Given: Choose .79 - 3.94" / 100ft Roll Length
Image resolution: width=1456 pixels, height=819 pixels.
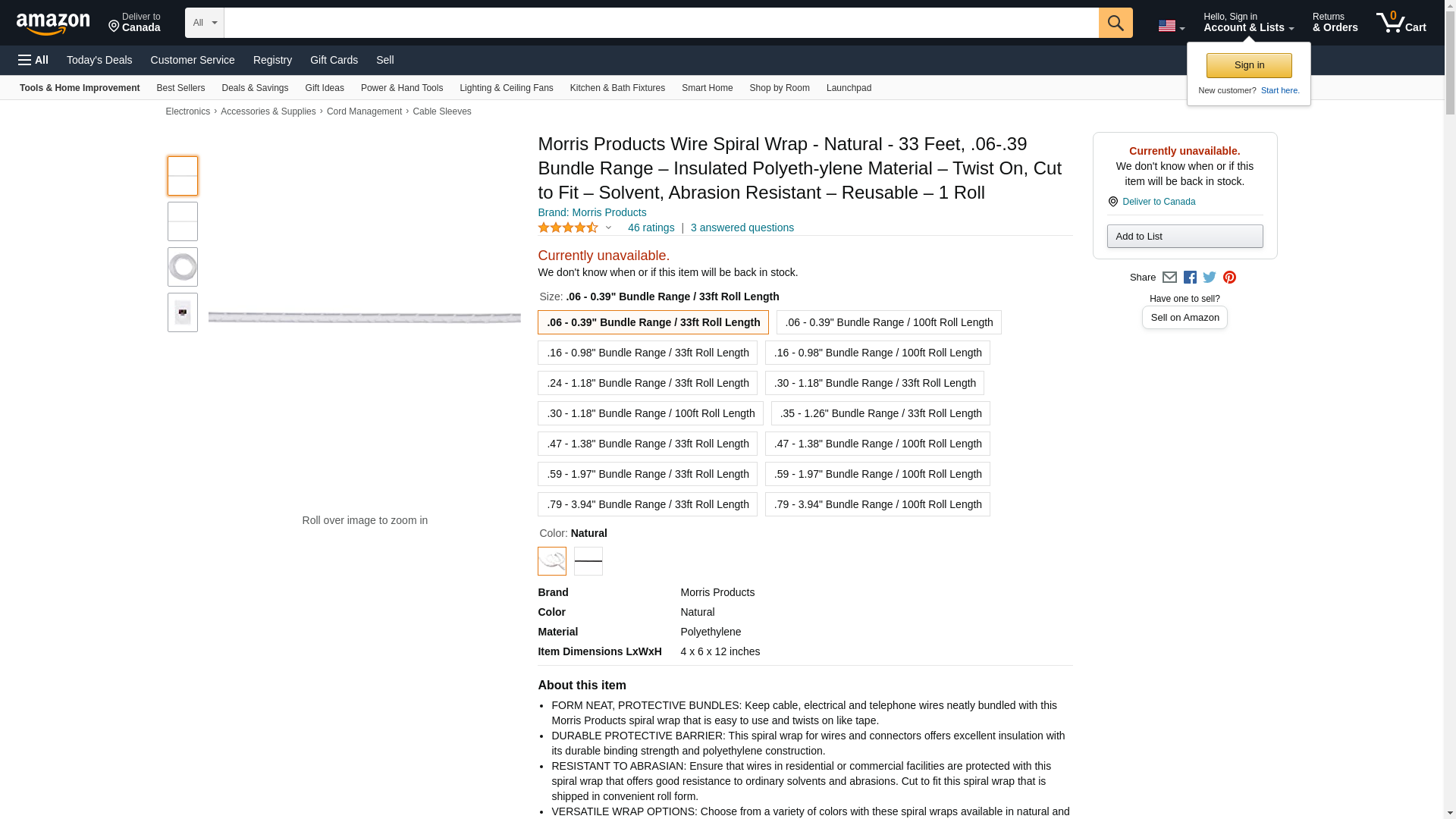Looking at the screenshot, I should coord(877,504).
